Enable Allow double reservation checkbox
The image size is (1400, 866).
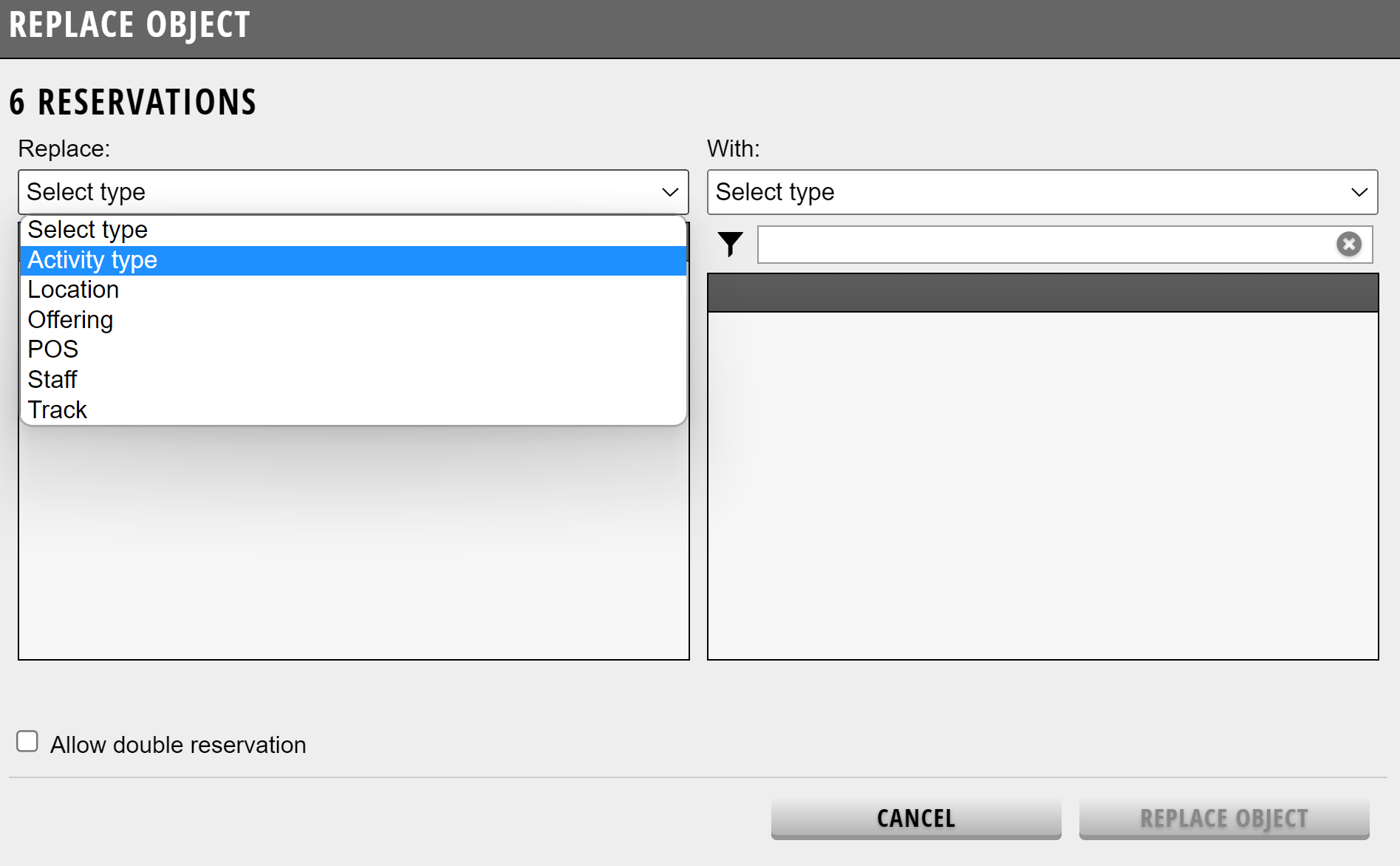[x=27, y=741]
